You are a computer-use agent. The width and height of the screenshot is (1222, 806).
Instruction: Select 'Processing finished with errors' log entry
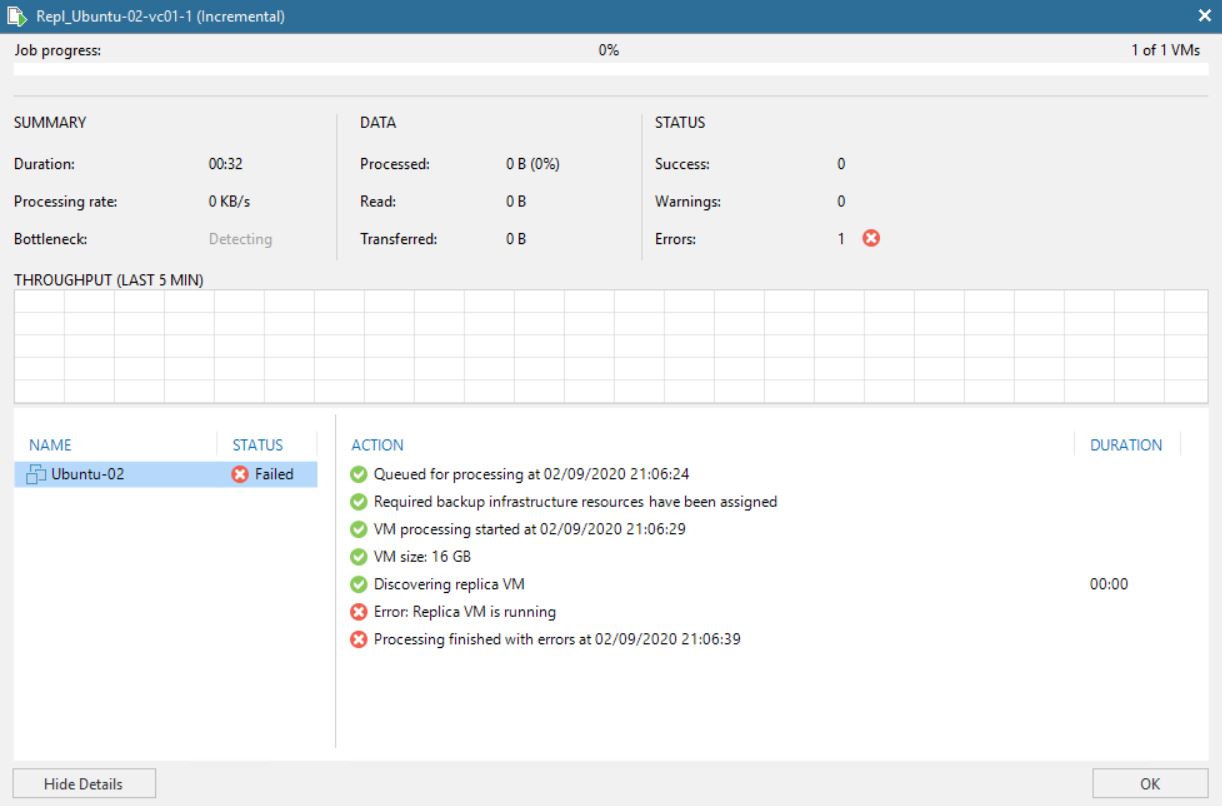click(x=557, y=639)
